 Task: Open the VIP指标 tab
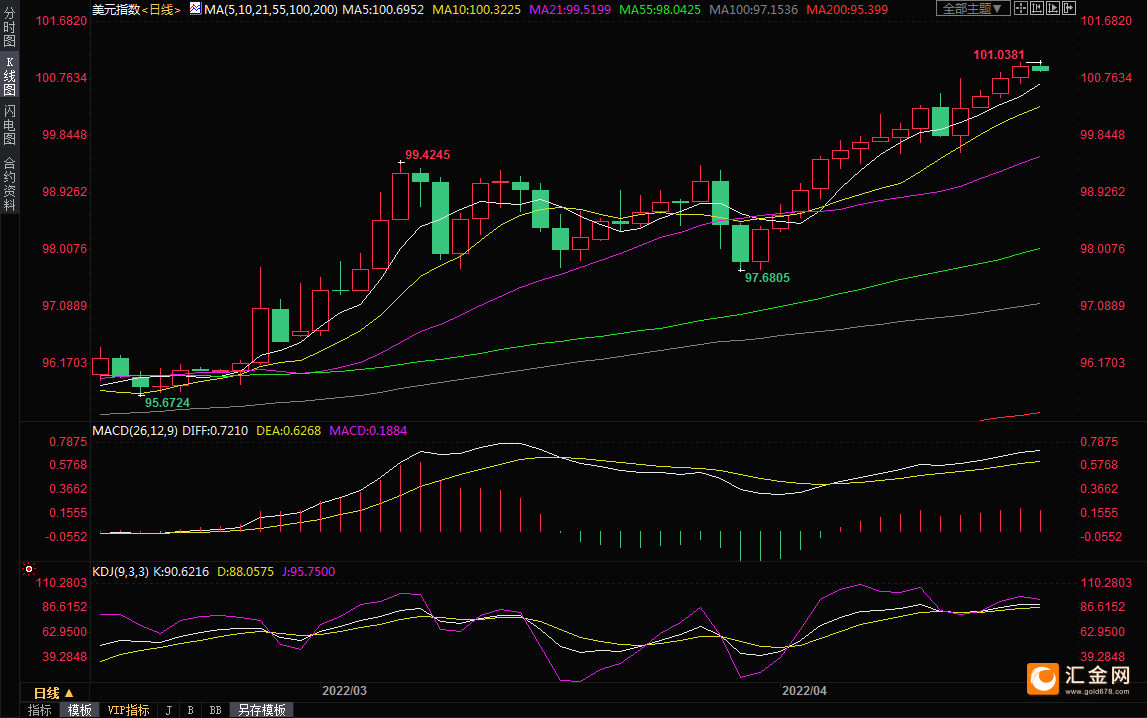[x=128, y=710]
